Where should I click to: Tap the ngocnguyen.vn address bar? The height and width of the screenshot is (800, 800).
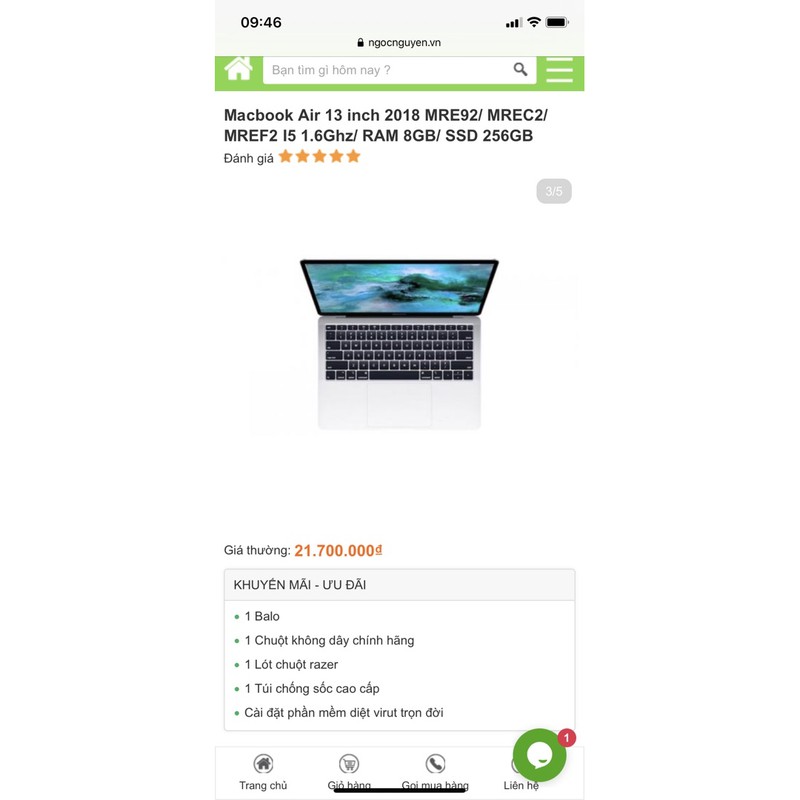pos(399,42)
